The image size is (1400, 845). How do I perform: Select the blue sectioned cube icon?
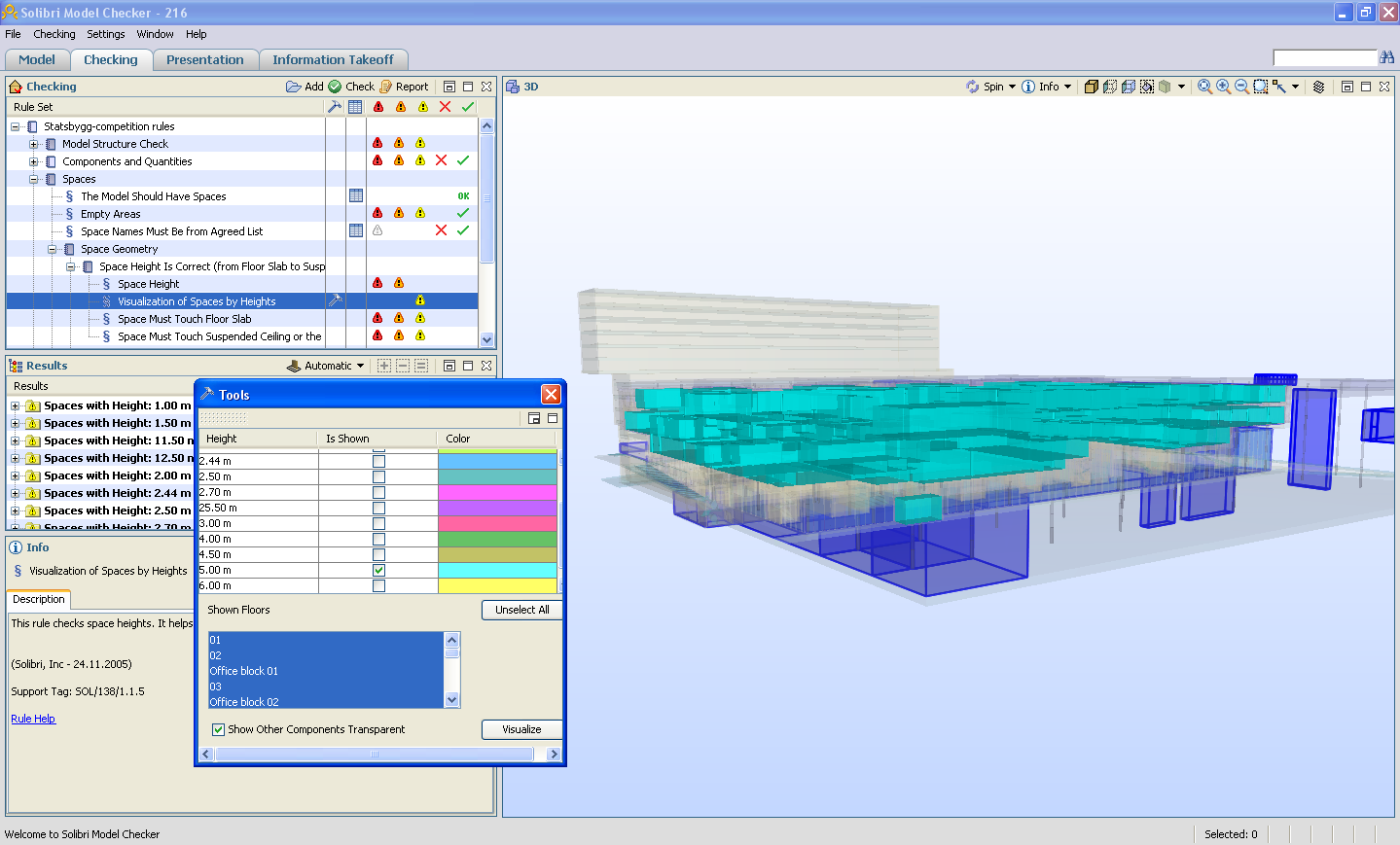tap(1129, 87)
